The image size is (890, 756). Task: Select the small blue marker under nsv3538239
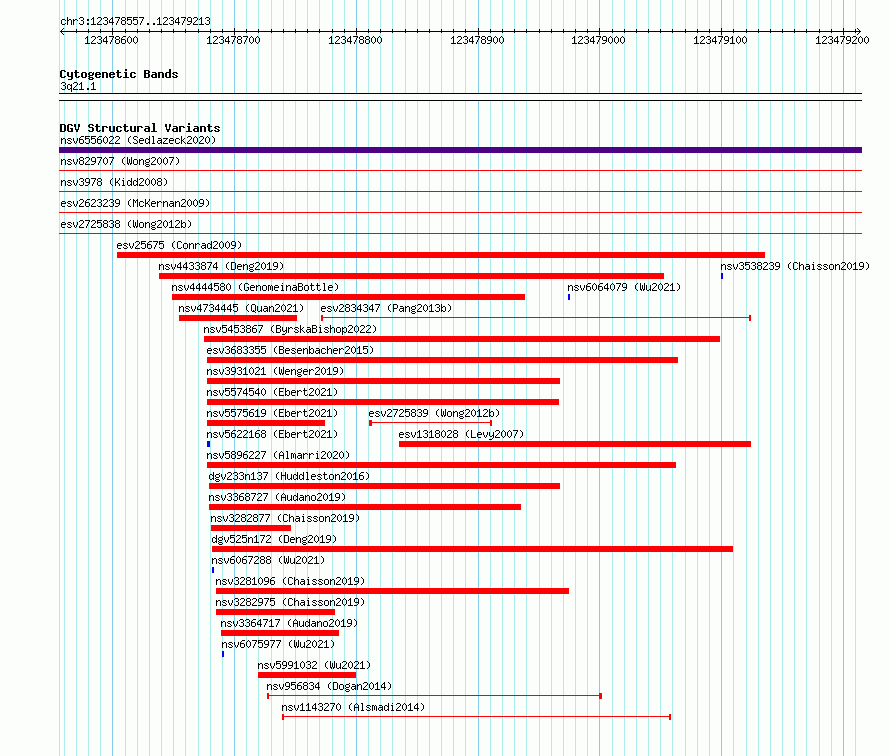tap(722, 276)
